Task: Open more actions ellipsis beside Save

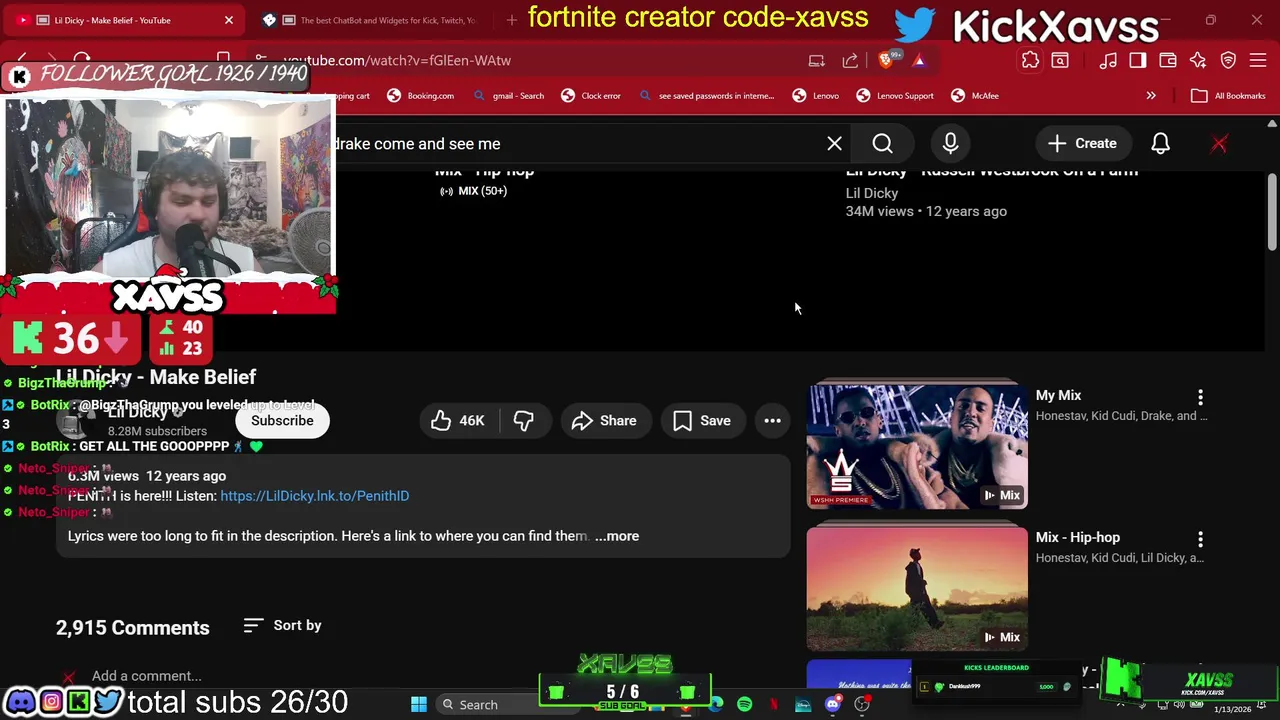Action: [x=772, y=421]
